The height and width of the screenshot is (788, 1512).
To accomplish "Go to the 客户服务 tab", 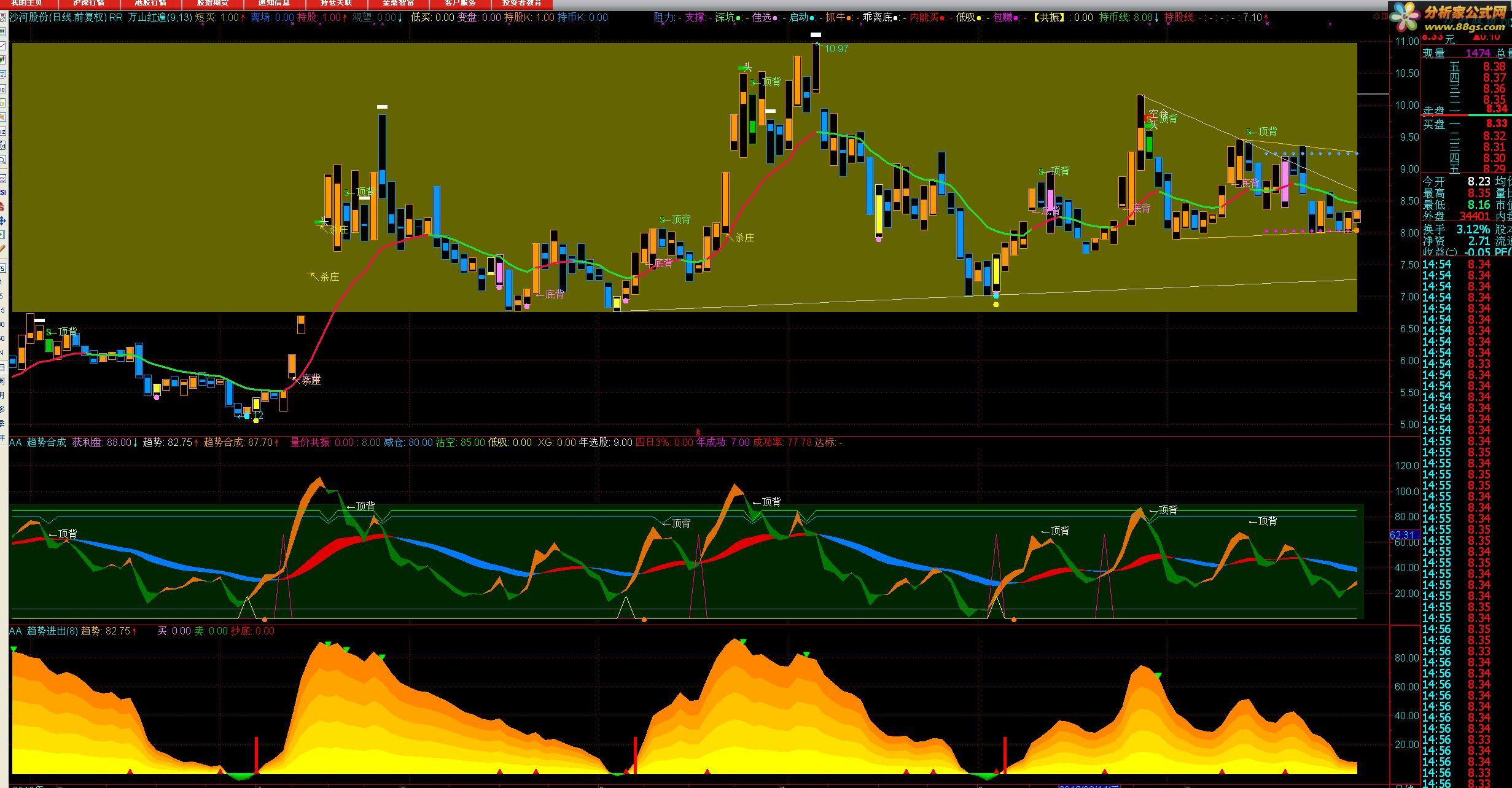I will pyautogui.click(x=460, y=3).
